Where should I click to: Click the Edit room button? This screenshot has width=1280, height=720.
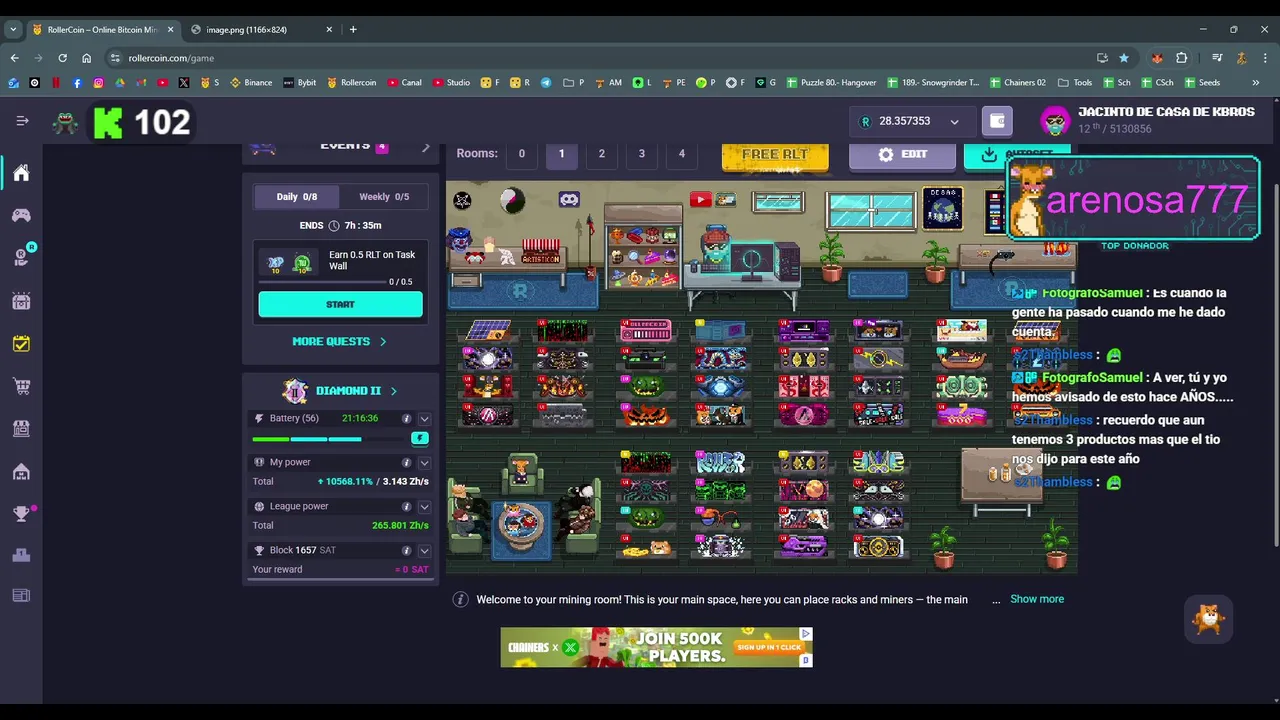[x=902, y=154]
